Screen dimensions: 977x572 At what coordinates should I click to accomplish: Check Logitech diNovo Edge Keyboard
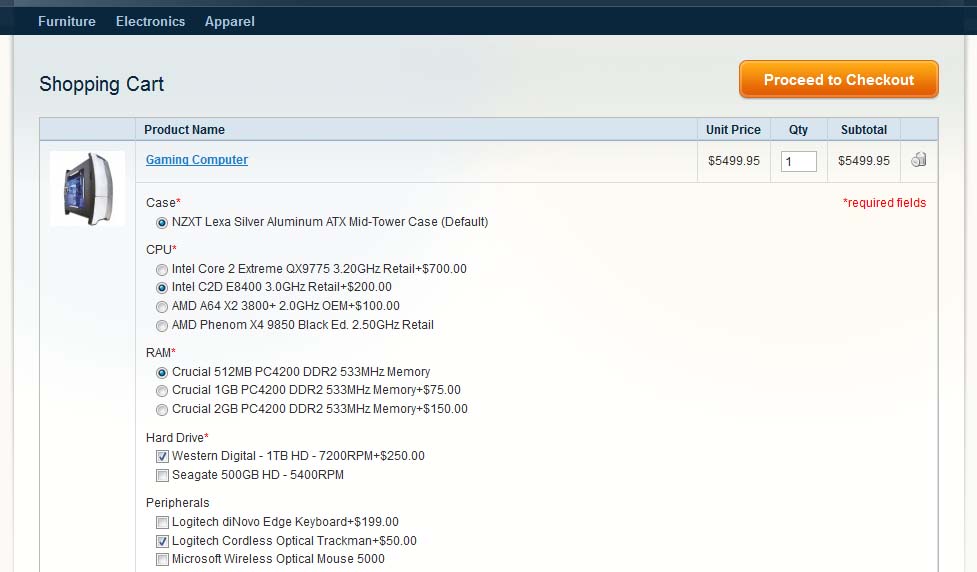[163, 522]
